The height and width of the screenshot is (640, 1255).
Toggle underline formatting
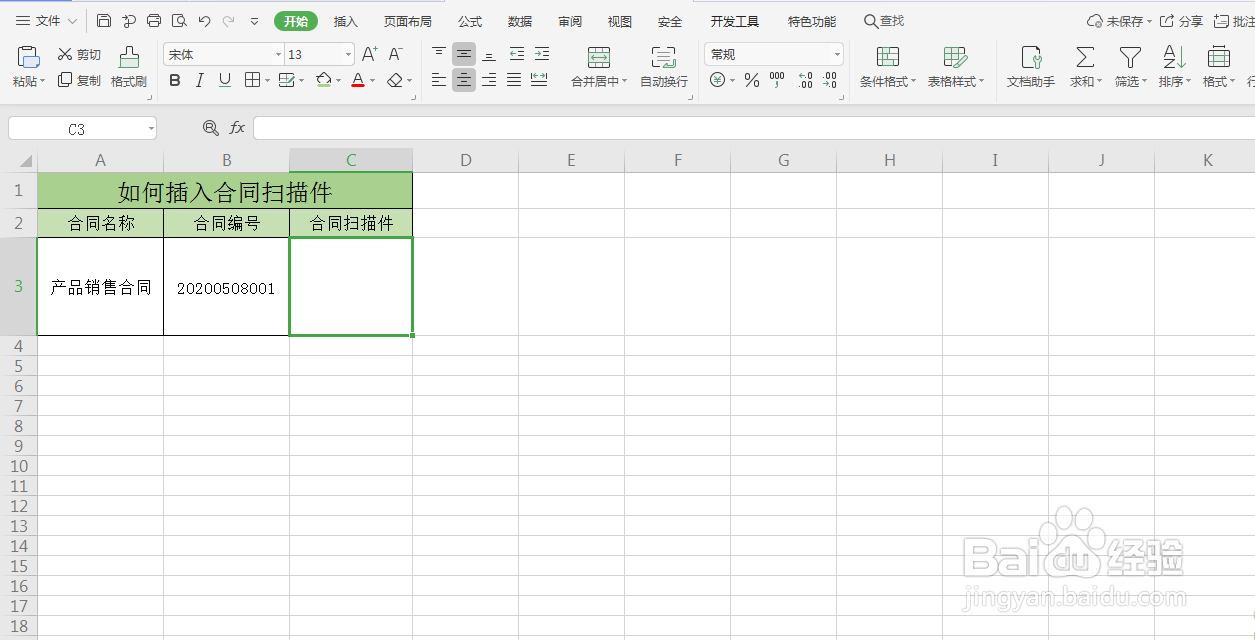(224, 80)
